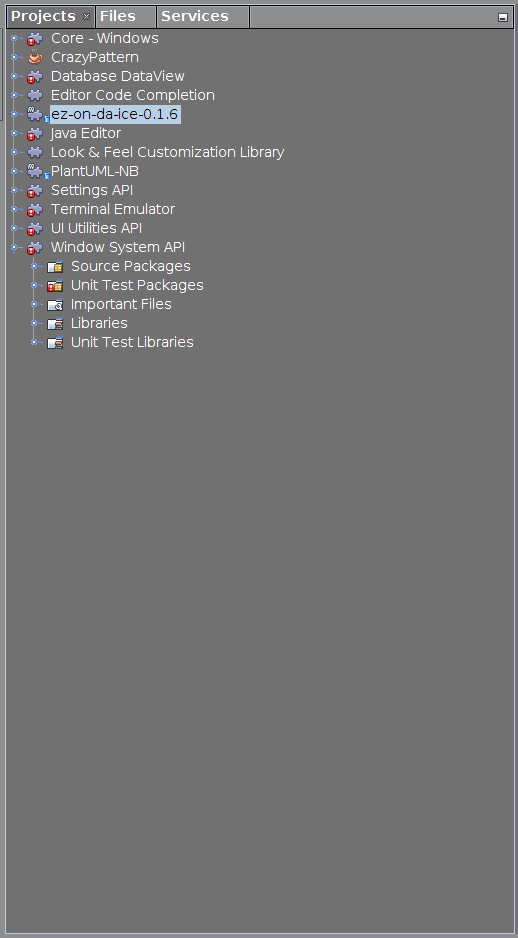Click the PlantUML-NB project icon
518x938 pixels.
pyautogui.click(x=37, y=172)
